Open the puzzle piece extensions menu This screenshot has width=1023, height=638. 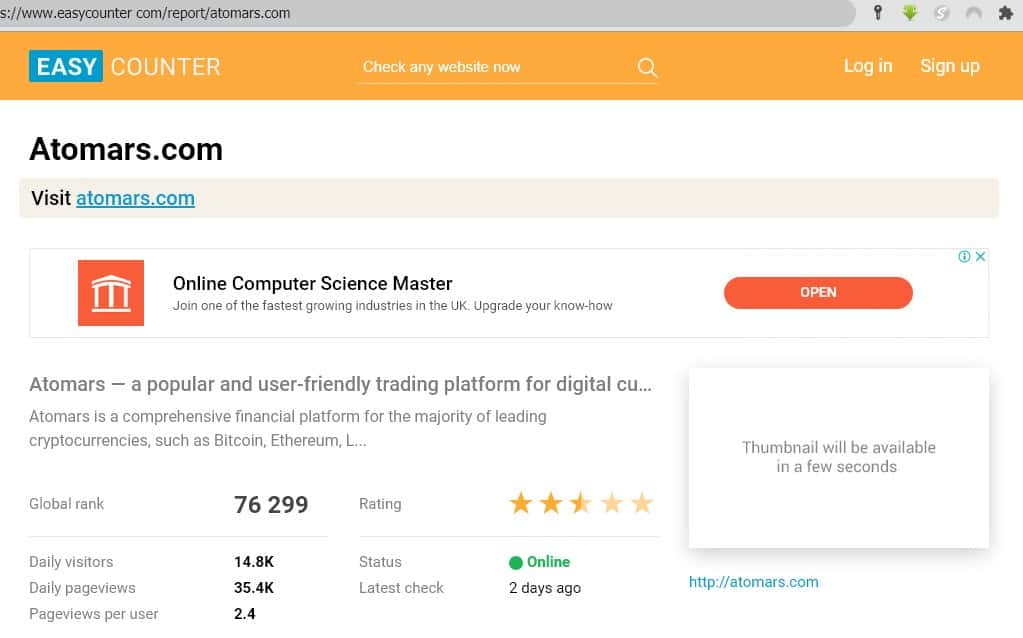point(1005,13)
